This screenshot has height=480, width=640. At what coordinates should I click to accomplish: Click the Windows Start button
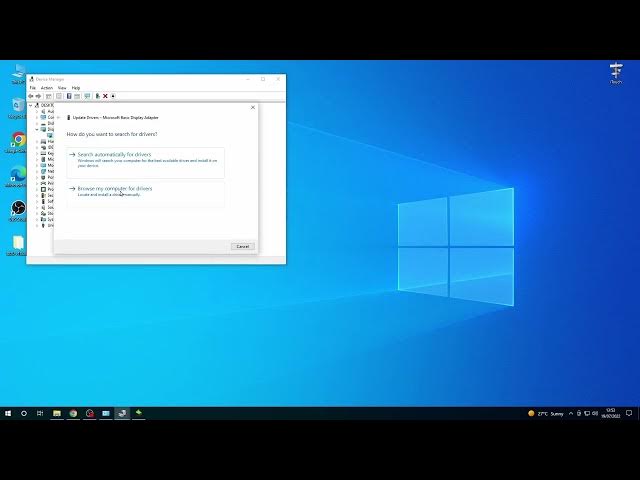(x=8, y=413)
